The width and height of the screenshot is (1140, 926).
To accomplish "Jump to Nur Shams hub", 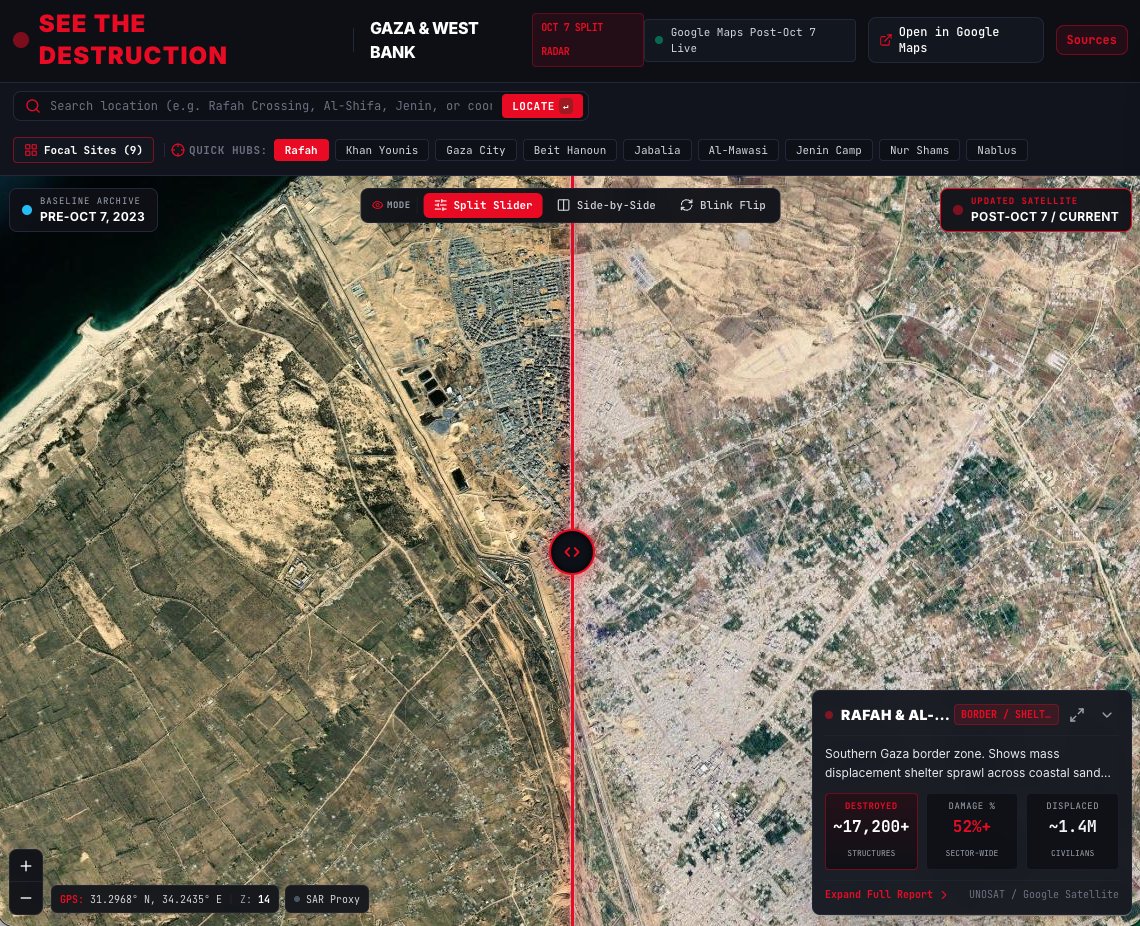I will tap(919, 150).
